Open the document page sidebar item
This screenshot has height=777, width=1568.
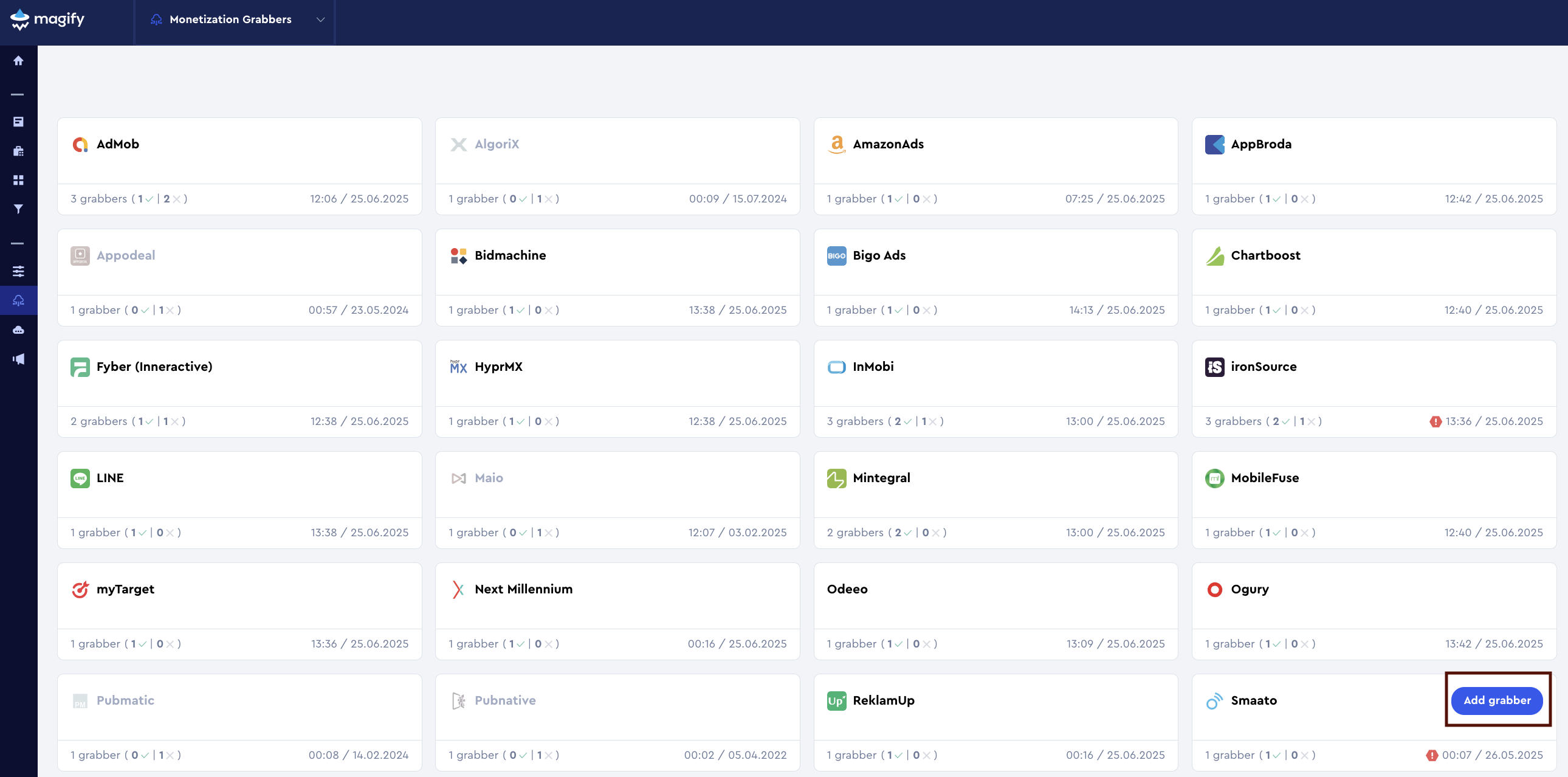click(x=18, y=121)
